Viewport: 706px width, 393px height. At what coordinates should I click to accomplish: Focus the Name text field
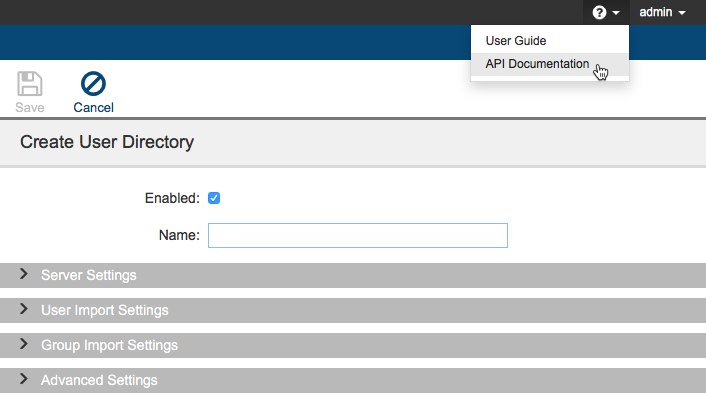coord(358,235)
